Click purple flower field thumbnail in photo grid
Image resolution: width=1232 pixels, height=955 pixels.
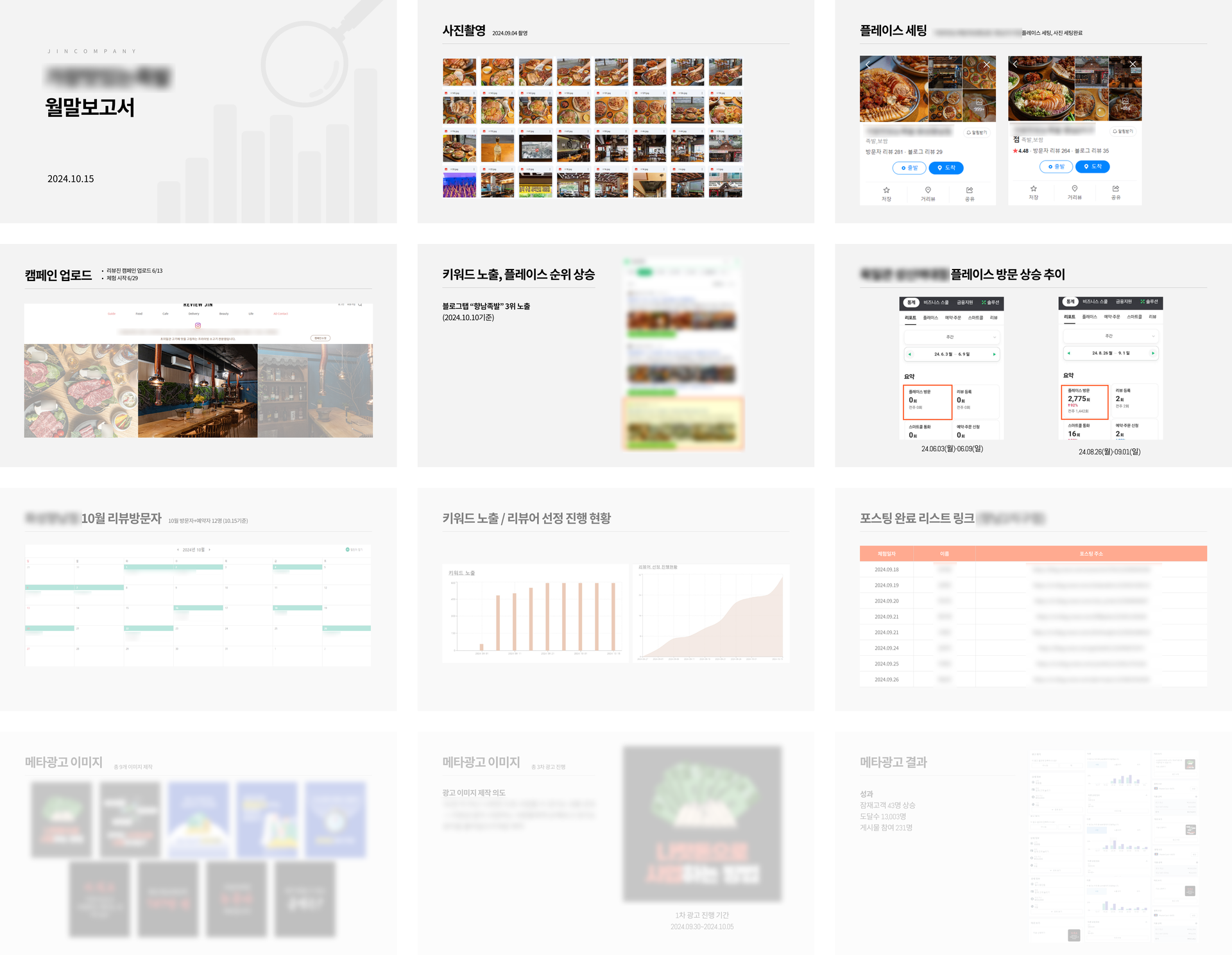(459, 185)
